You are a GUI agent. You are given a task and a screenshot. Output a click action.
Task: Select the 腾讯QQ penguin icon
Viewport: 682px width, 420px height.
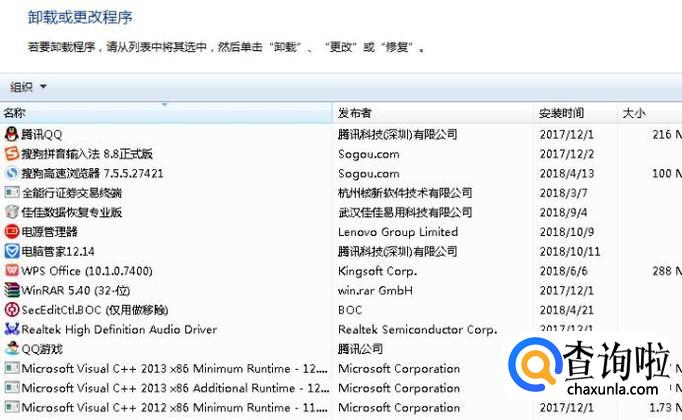tap(12, 134)
